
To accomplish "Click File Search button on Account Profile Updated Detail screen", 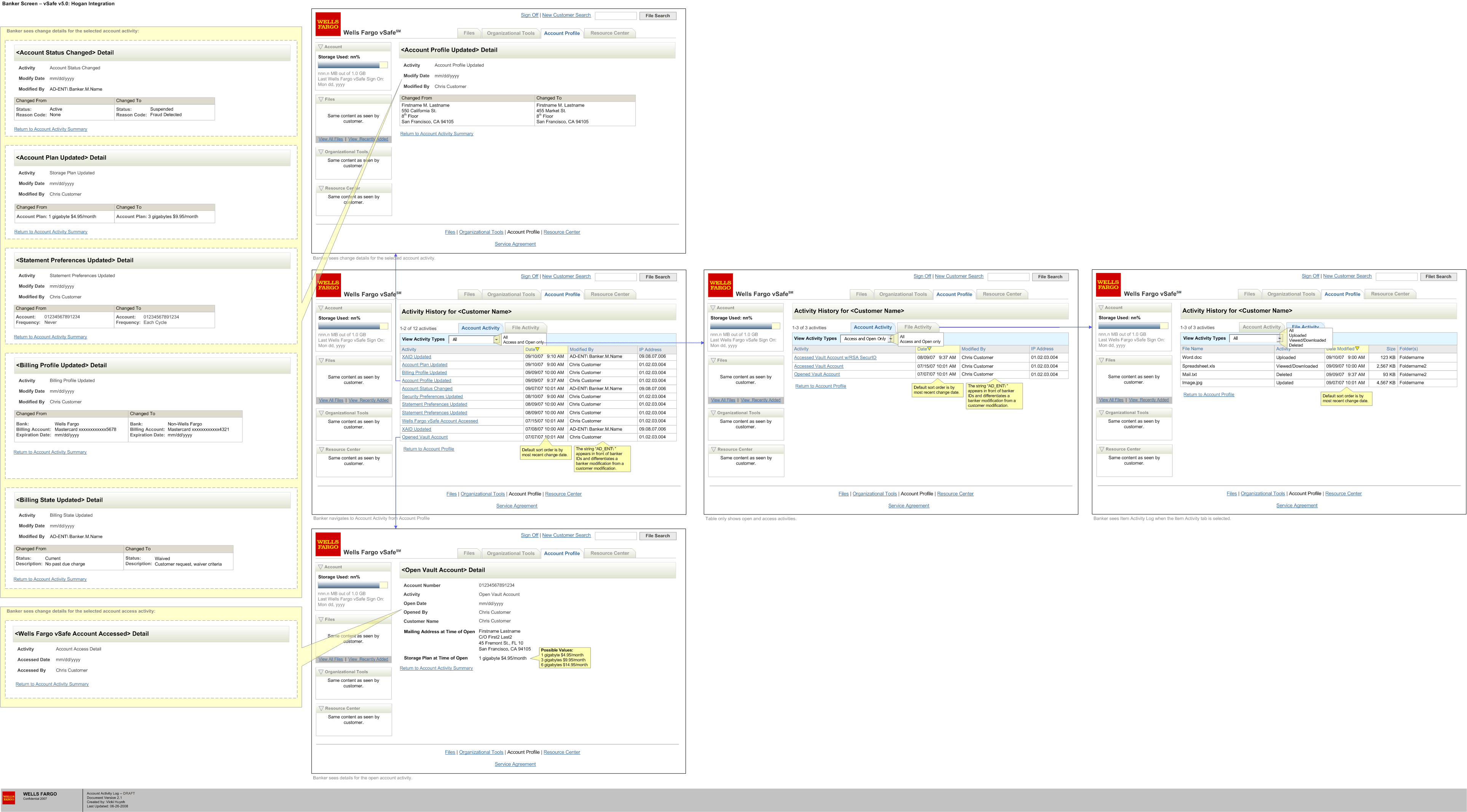I will [658, 16].
